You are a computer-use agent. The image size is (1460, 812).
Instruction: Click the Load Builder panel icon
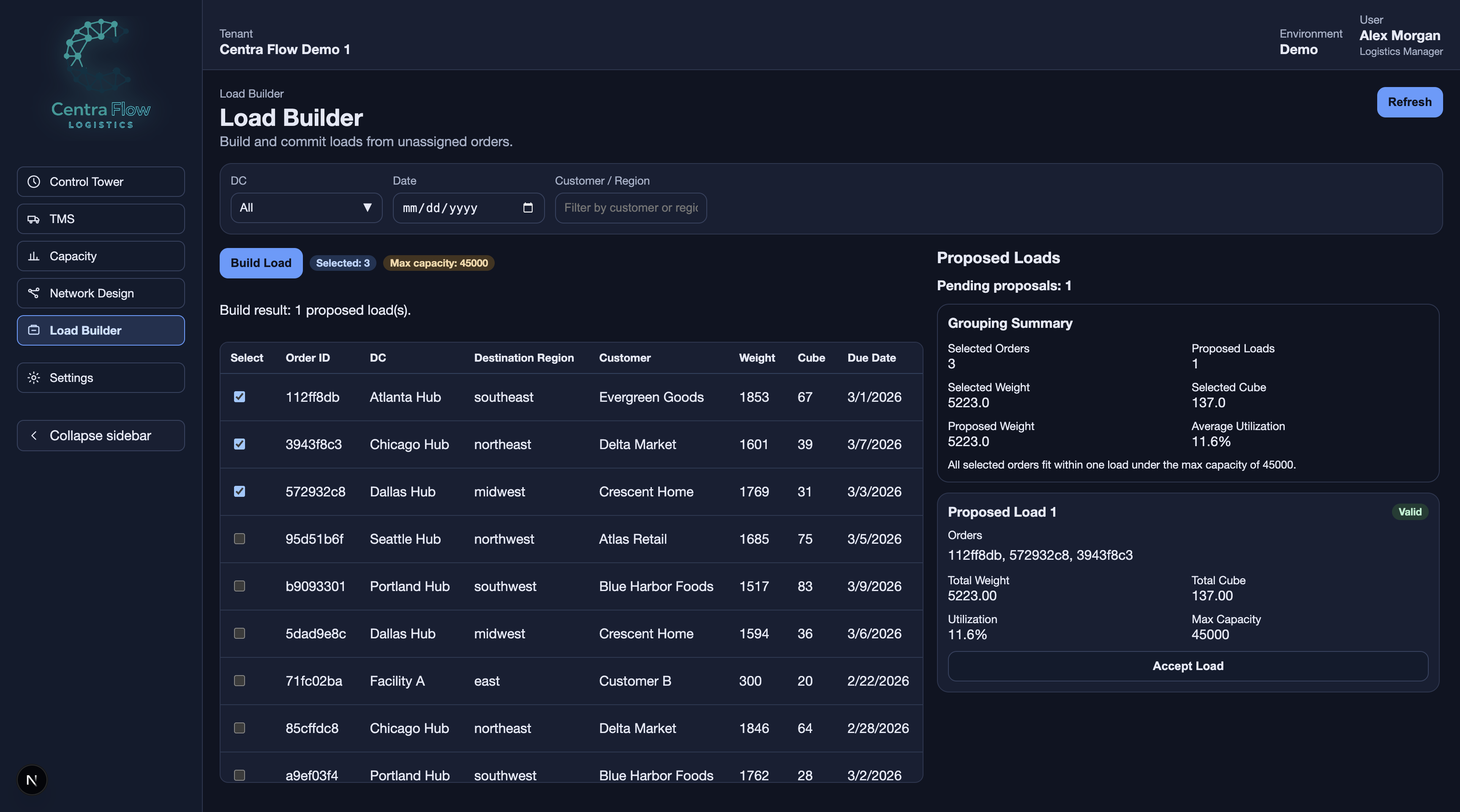point(33,330)
